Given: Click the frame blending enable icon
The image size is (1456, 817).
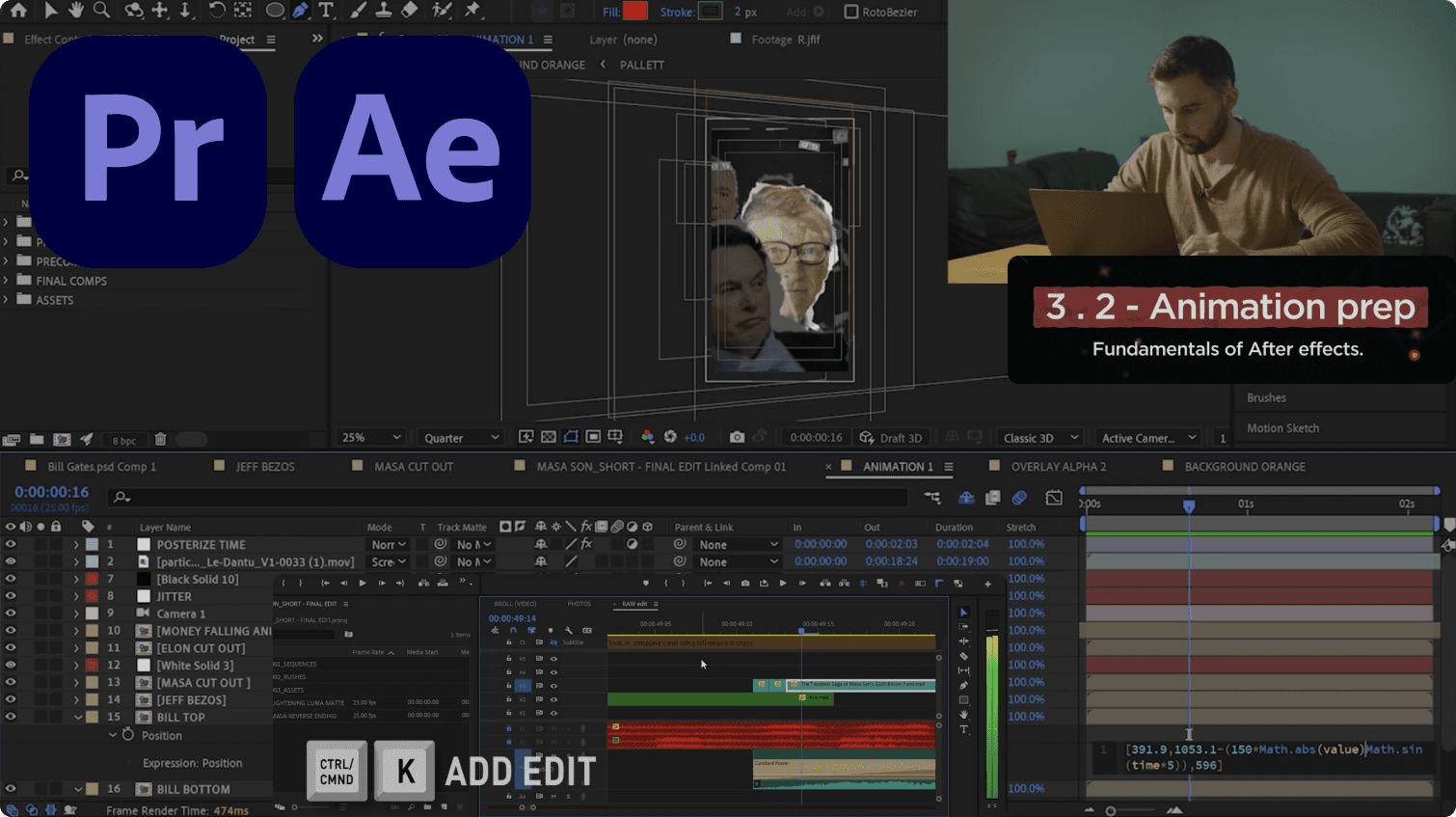Looking at the screenshot, I should (x=993, y=498).
